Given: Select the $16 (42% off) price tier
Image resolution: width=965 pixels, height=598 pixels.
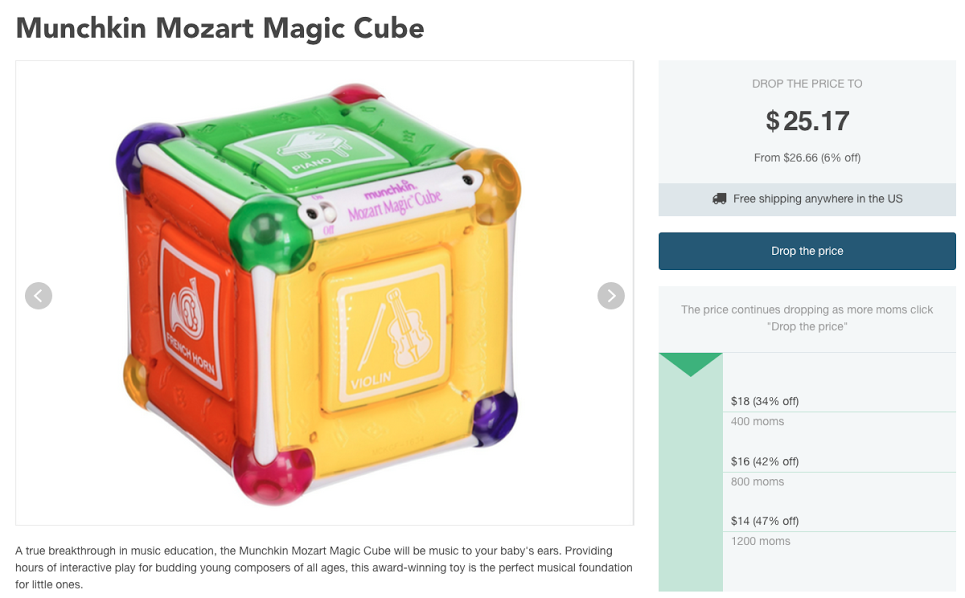Looking at the screenshot, I should point(764,461).
